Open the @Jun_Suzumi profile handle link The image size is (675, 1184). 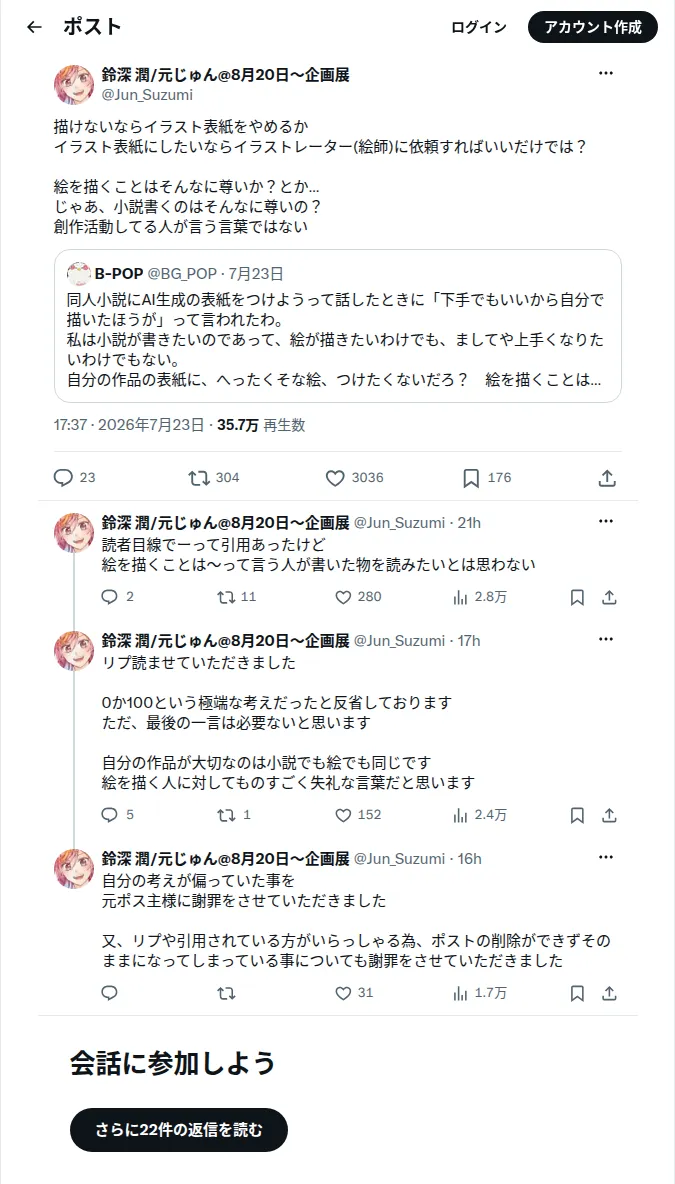tap(147, 94)
